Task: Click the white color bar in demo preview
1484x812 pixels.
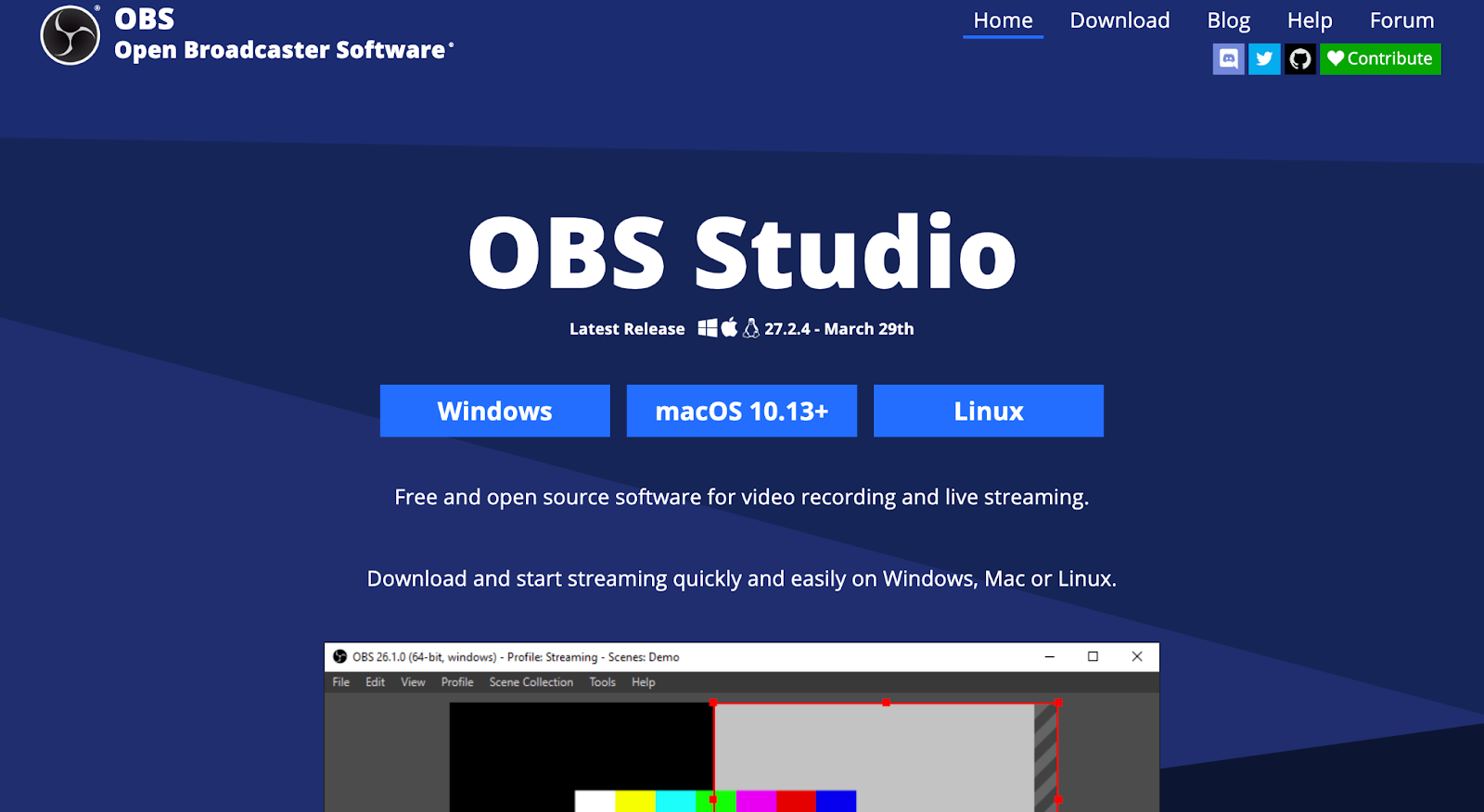Action: [595, 801]
